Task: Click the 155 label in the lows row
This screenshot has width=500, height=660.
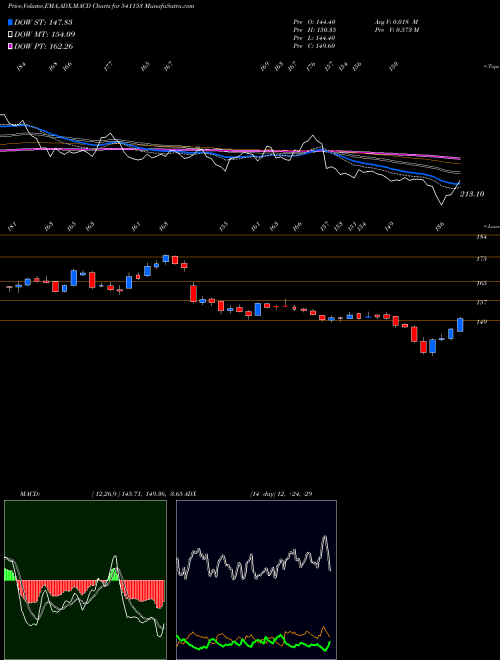Action: tap(223, 227)
